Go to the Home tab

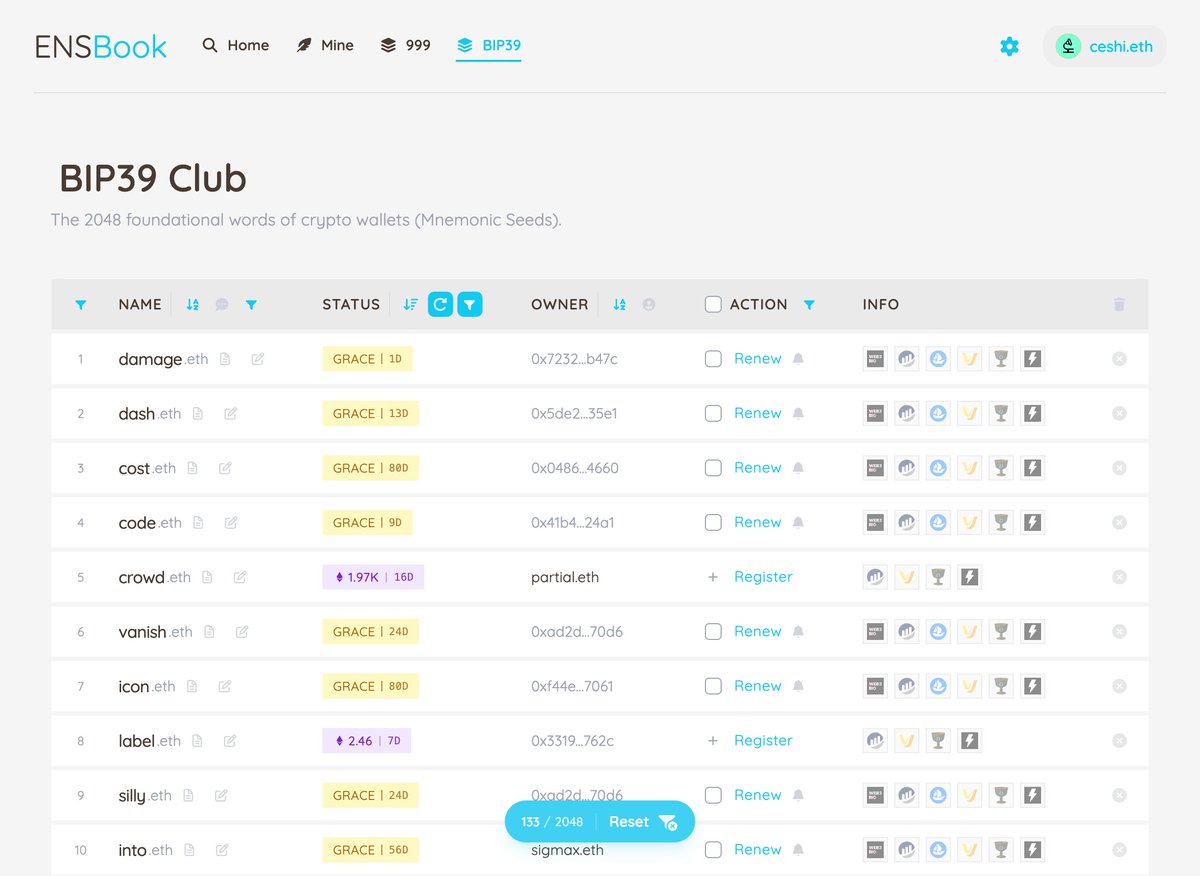pos(236,45)
